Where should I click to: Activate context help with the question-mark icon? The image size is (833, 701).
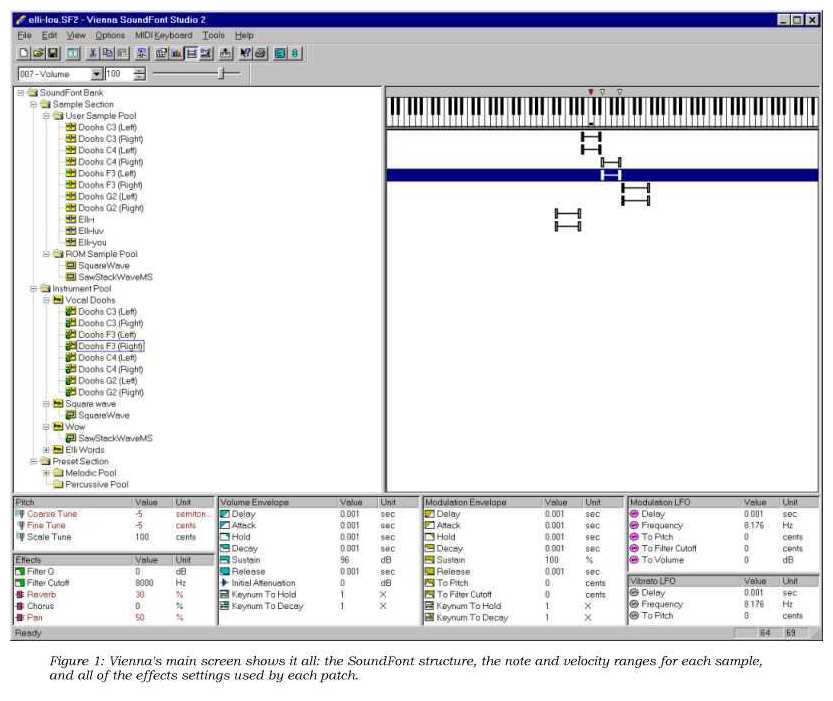pos(244,52)
